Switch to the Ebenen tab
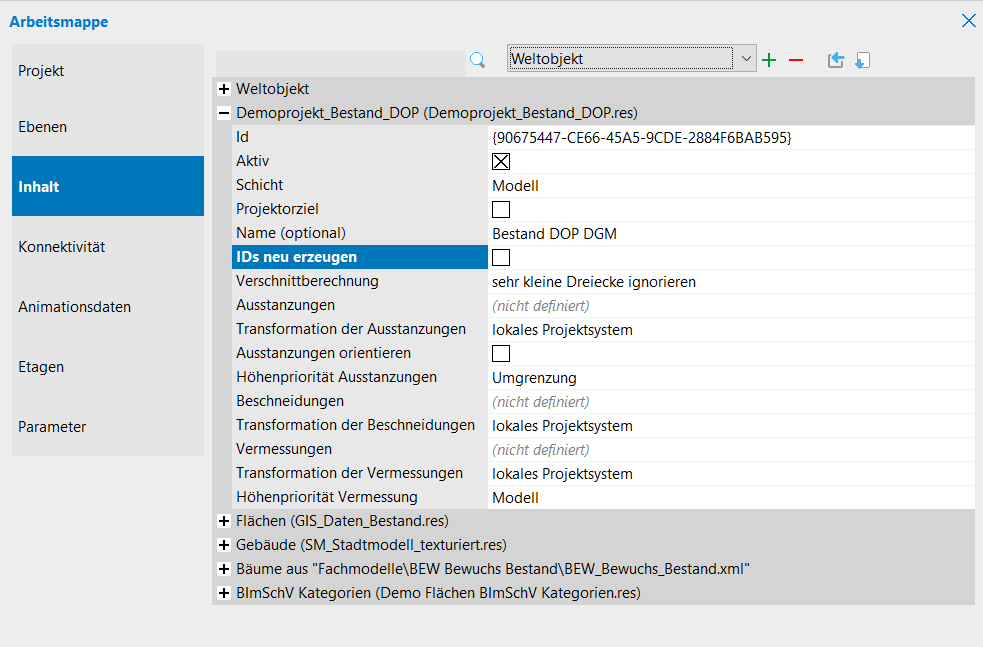 pyautogui.click(x=108, y=127)
